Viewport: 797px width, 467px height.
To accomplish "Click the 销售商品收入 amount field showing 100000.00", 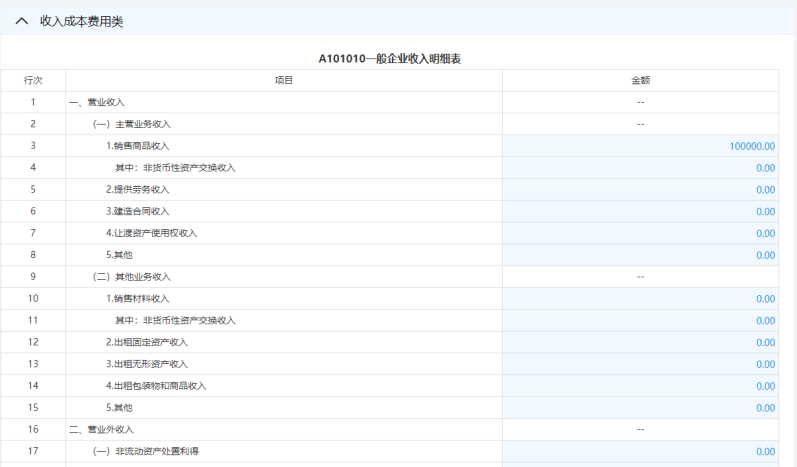I will 640,146.
